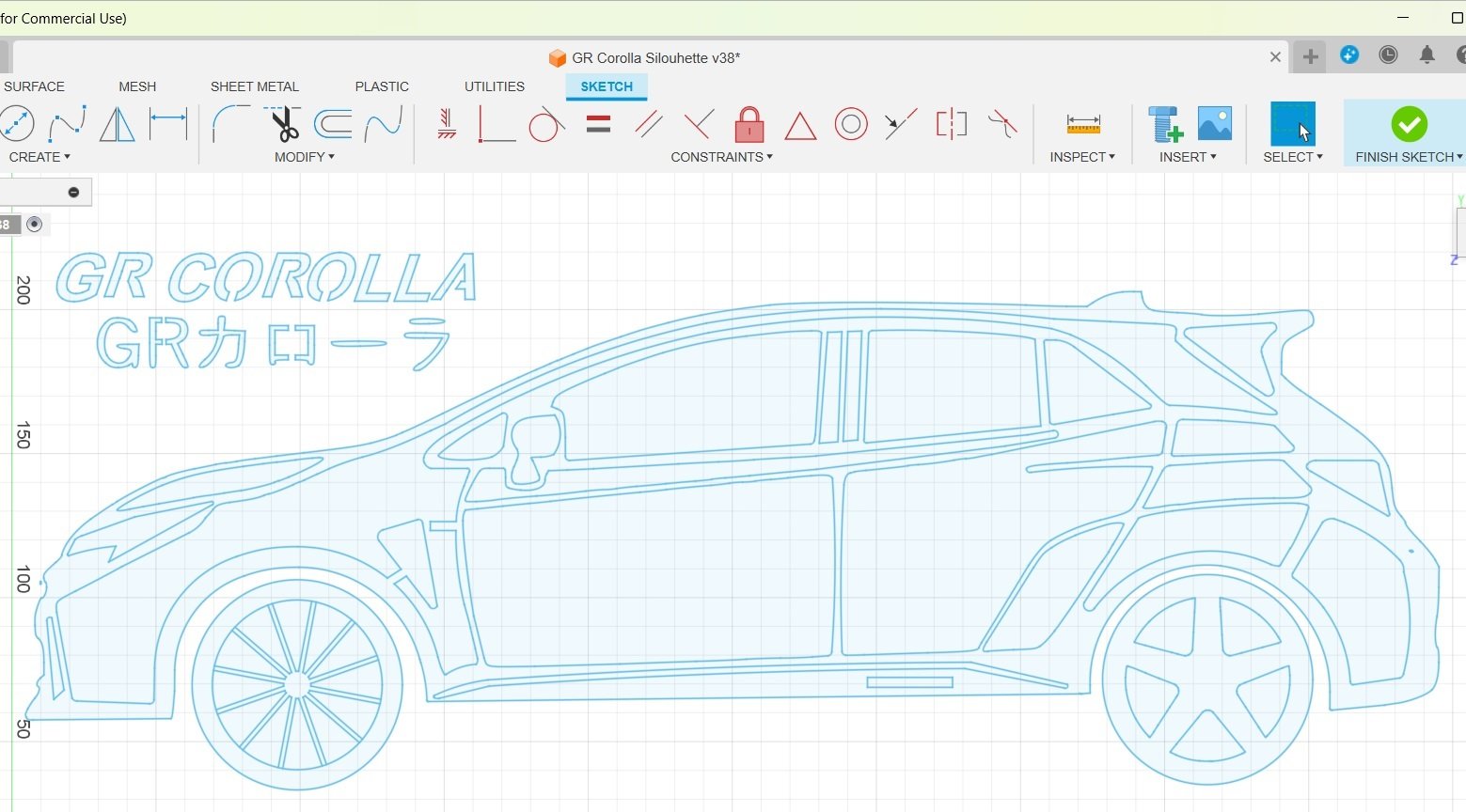Expand the INSERT dropdown menu
This screenshot has width=1466, height=812.
pyautogui.click(x=1188, y=157)
